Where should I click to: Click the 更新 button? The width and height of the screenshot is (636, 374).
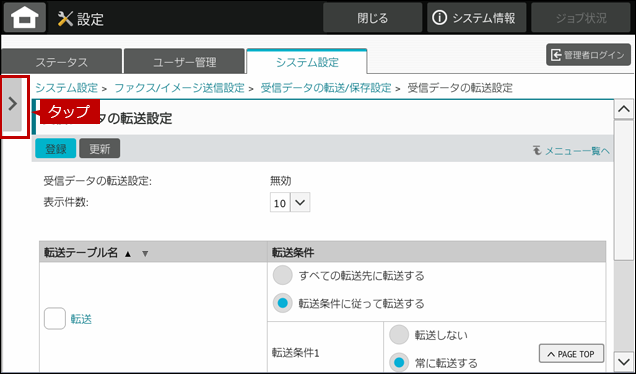click(x=100, y=148)
